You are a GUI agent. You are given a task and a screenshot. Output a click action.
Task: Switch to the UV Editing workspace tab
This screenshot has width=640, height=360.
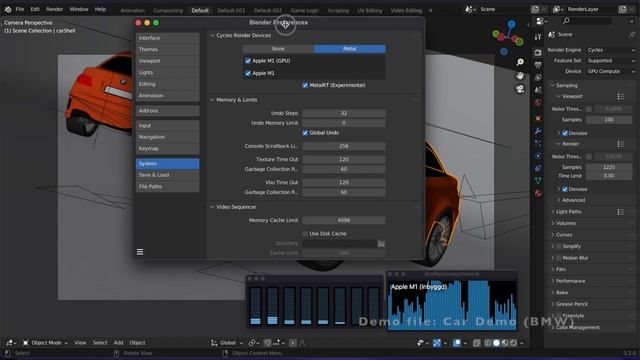pyautogui.click(x=369, y=10)
